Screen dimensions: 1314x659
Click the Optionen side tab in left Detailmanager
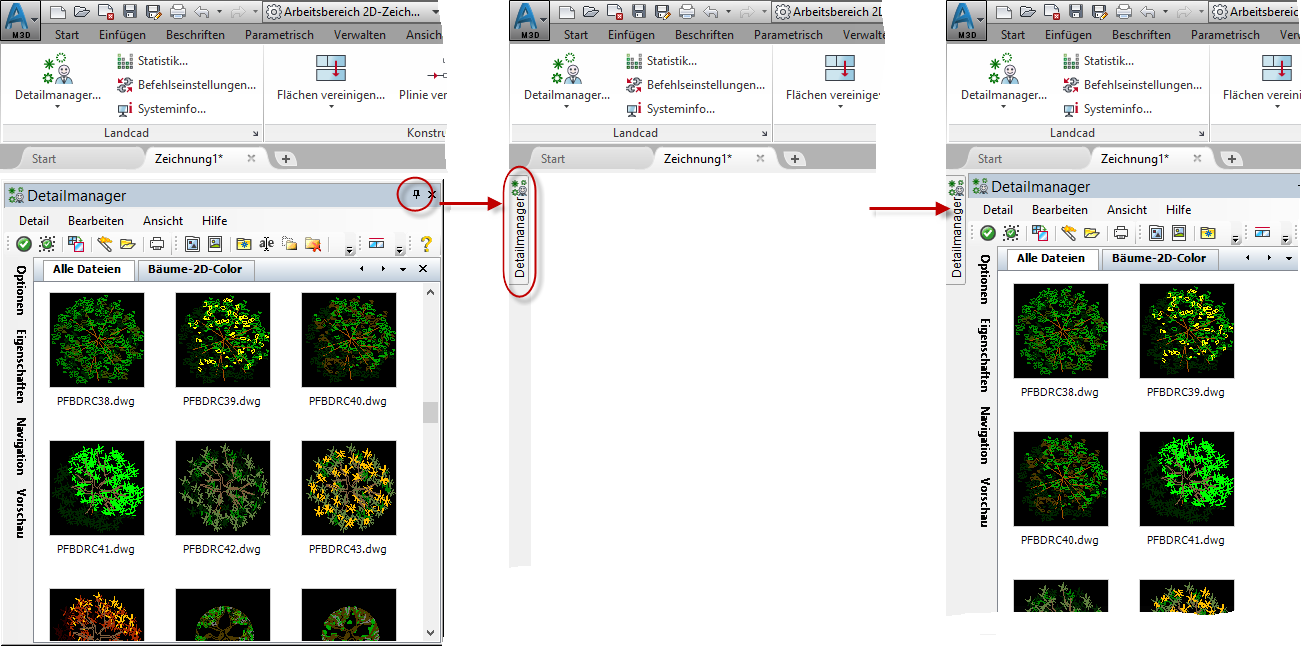(x=19, y=289)
